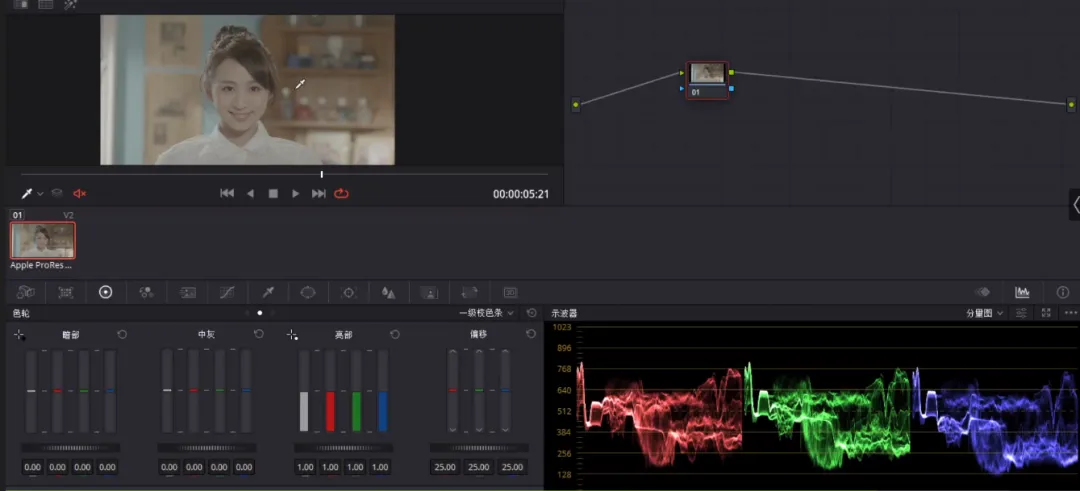This screenshot has height=491, width=1080.
Task: Reset the 暗部 (Lift) color bars
Action: point(122,334)
